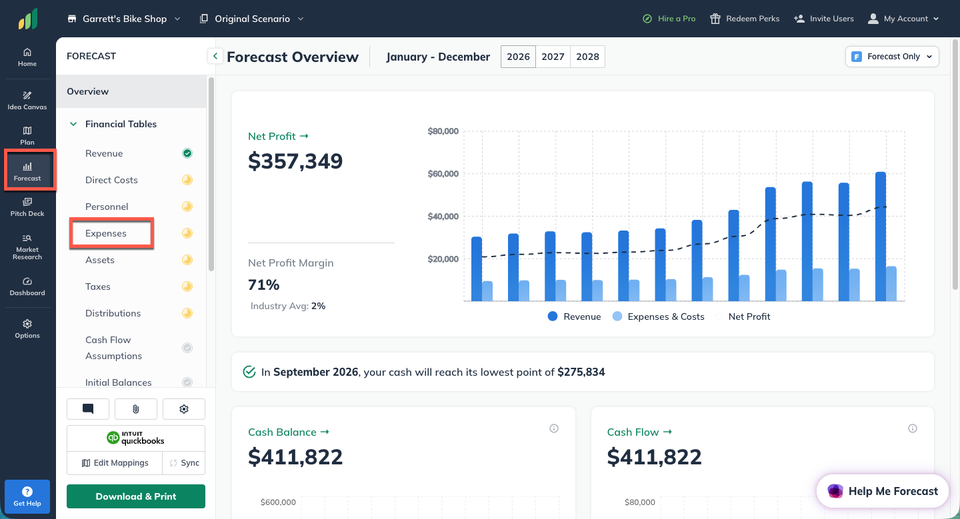Viewport: 960px width, 519px height.
Task: Click Personnel progress status icon
Action: tap(187, 207)
